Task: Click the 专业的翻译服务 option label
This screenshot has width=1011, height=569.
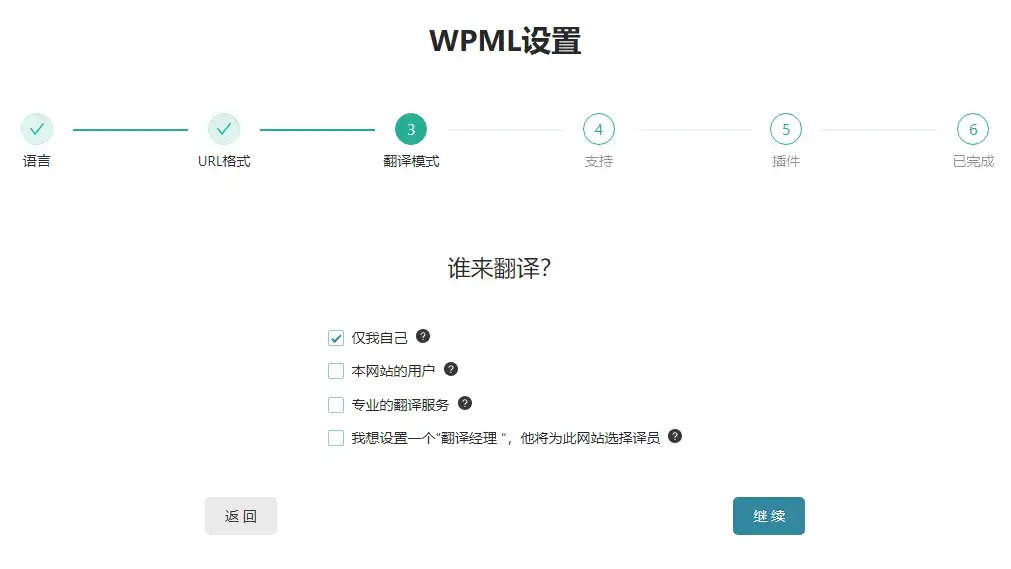Action: pos(400,405)
